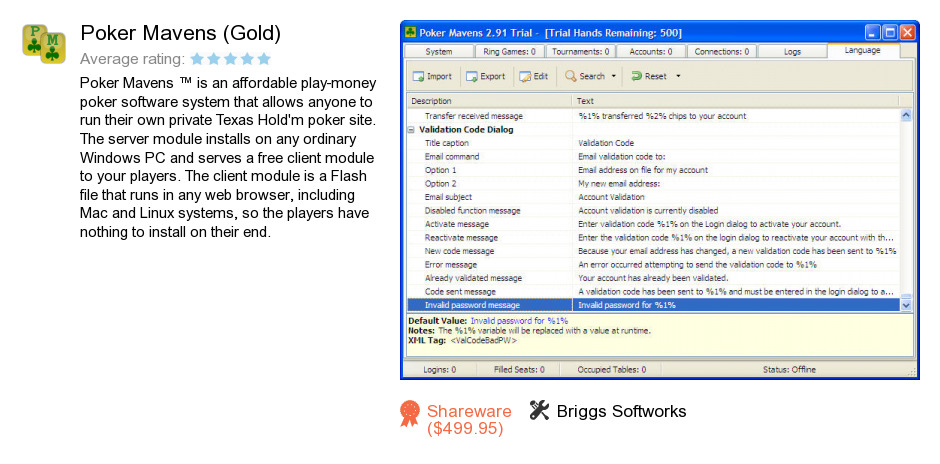940x464 pixels.
Task: Click the Poker Mavens club cards icon
Action: (x=44, y=44)
